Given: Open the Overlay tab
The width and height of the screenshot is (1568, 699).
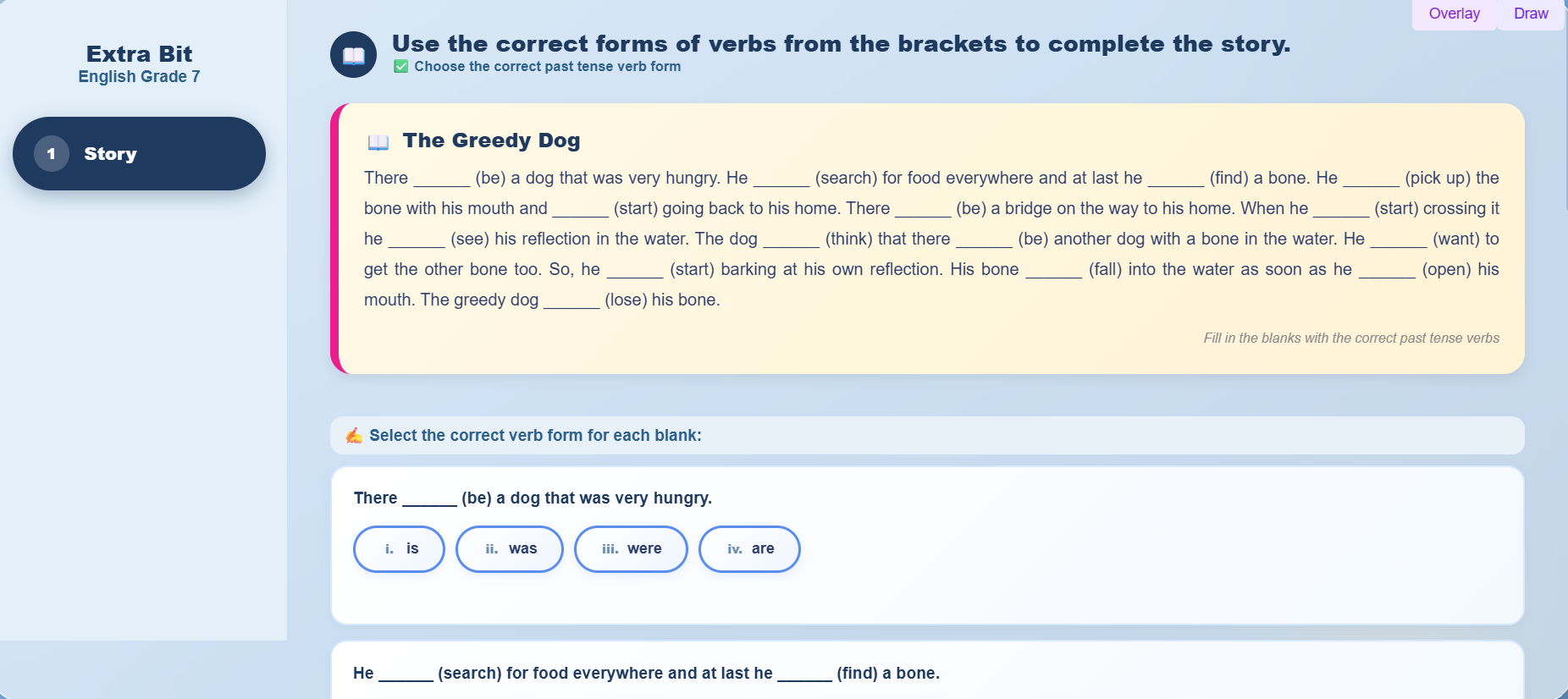Looking at the screenshot, I should [x=1454, y=14].
